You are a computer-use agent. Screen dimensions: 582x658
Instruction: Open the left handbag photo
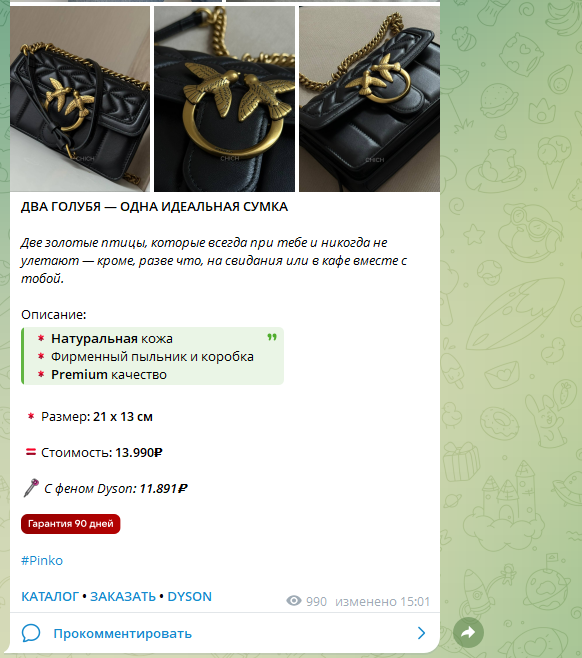coord(80,99)
